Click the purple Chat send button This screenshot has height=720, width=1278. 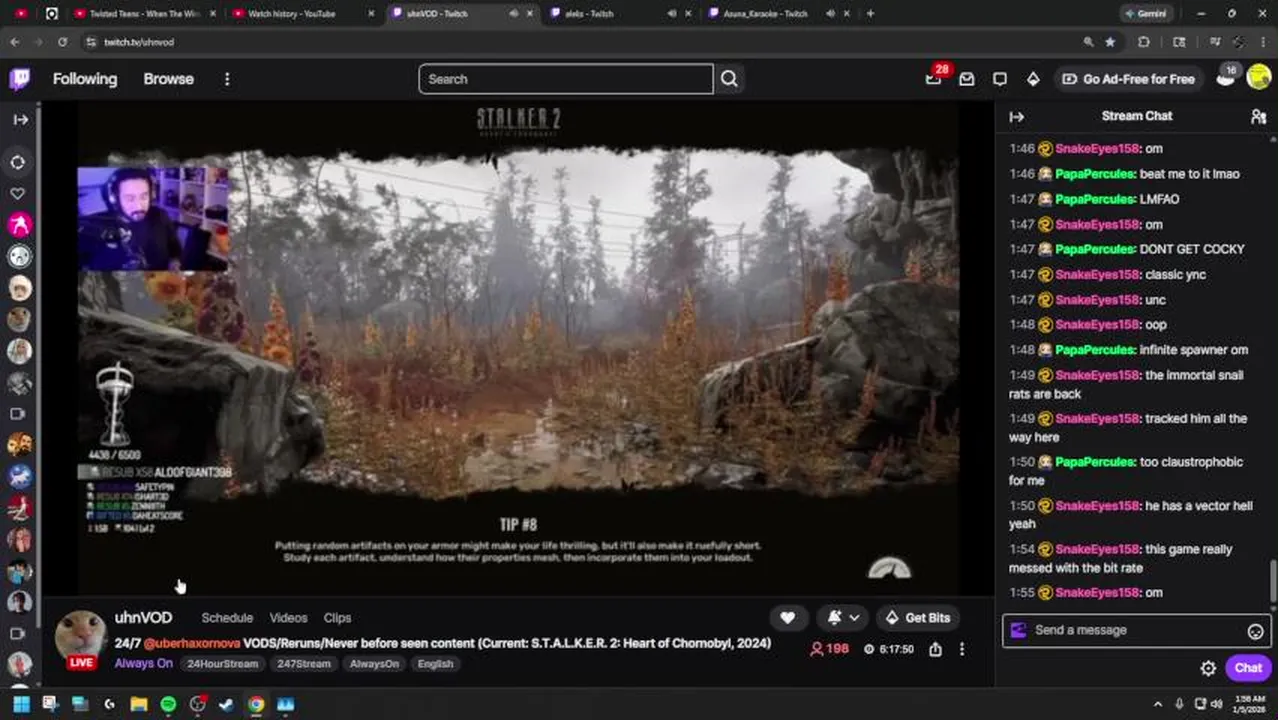point(1248,668)
